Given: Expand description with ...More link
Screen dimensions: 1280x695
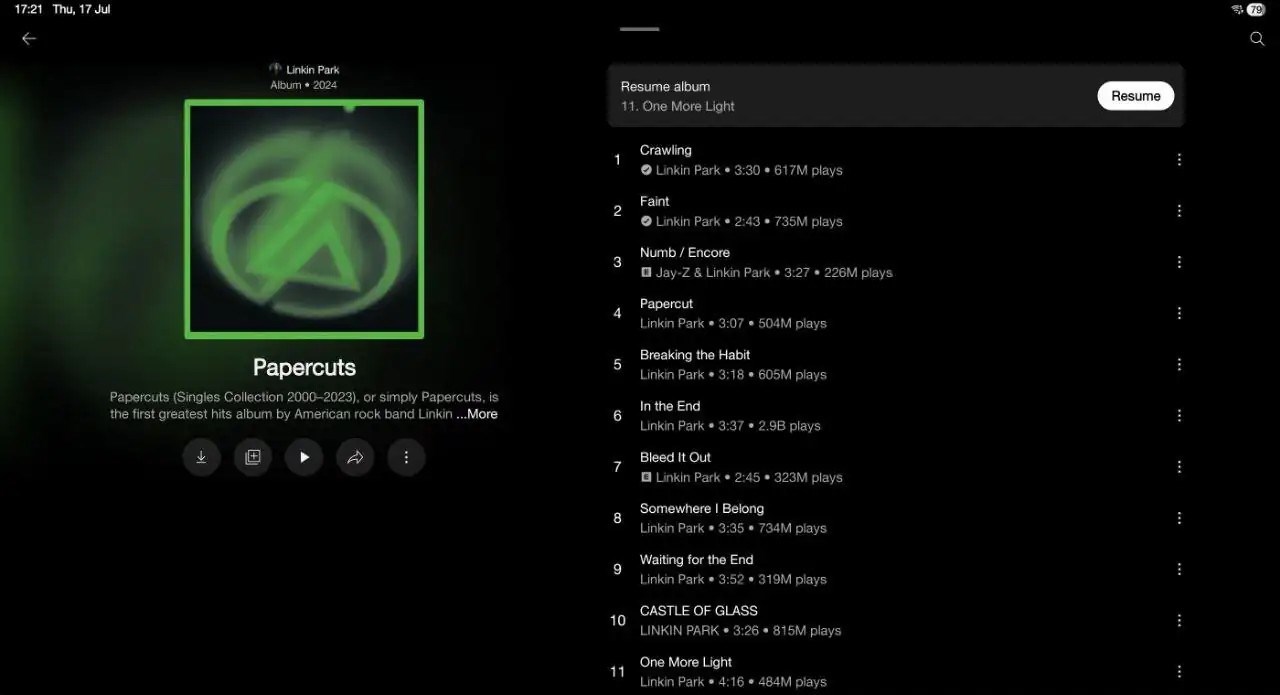Looking at the screenshot, I should tap(477, 414).
